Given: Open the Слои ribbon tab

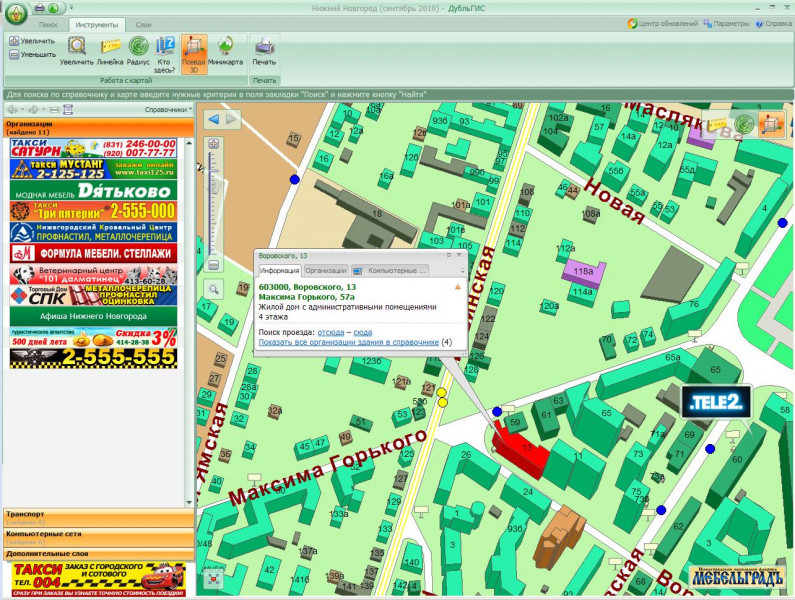Looking at the screenshot, I should click(x=143, y=24).
